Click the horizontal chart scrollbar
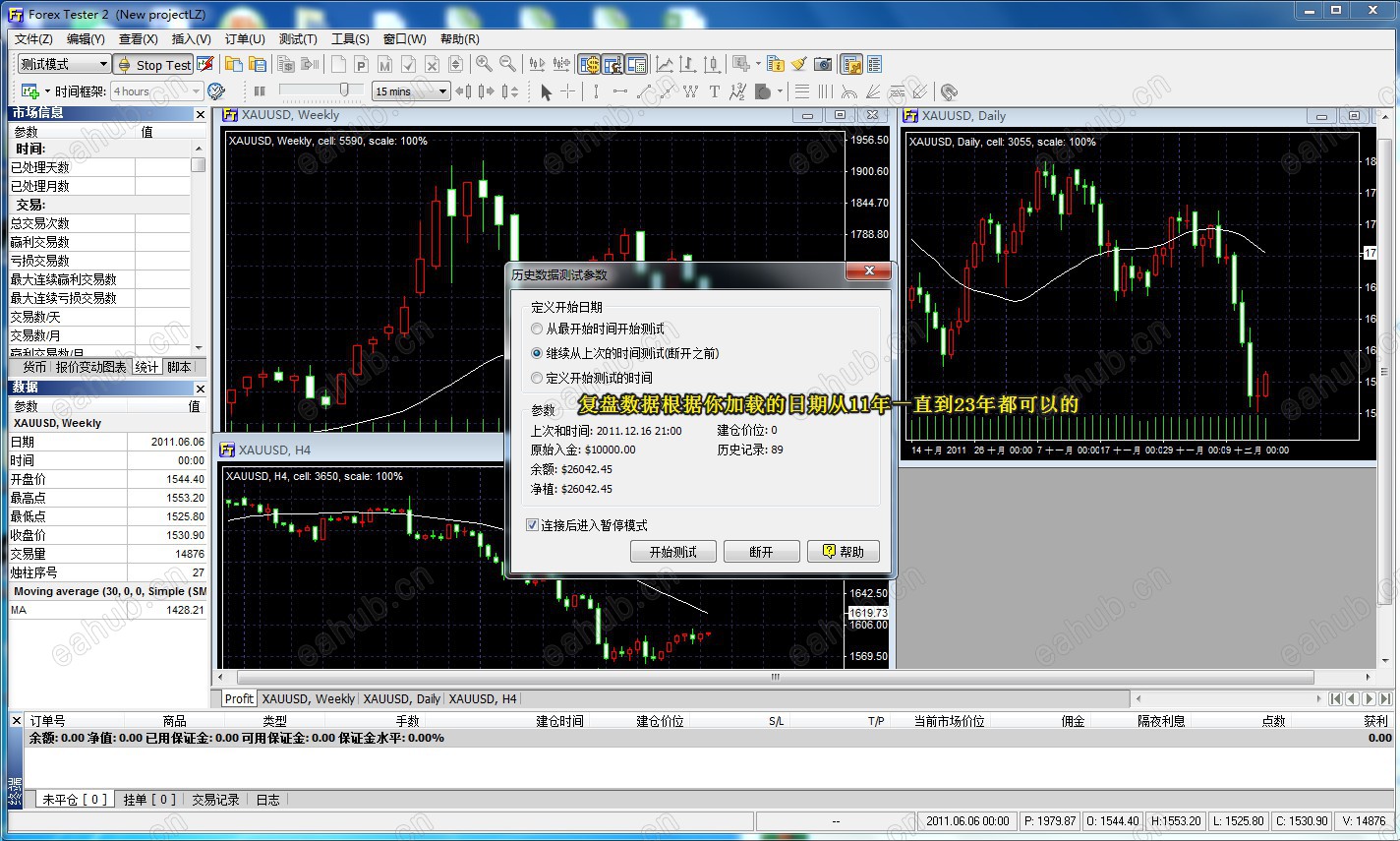1400x841 pixels. coord(776,677)
